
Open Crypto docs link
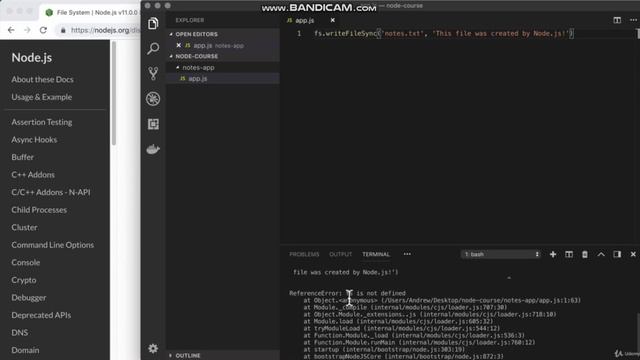click(24, 280)
